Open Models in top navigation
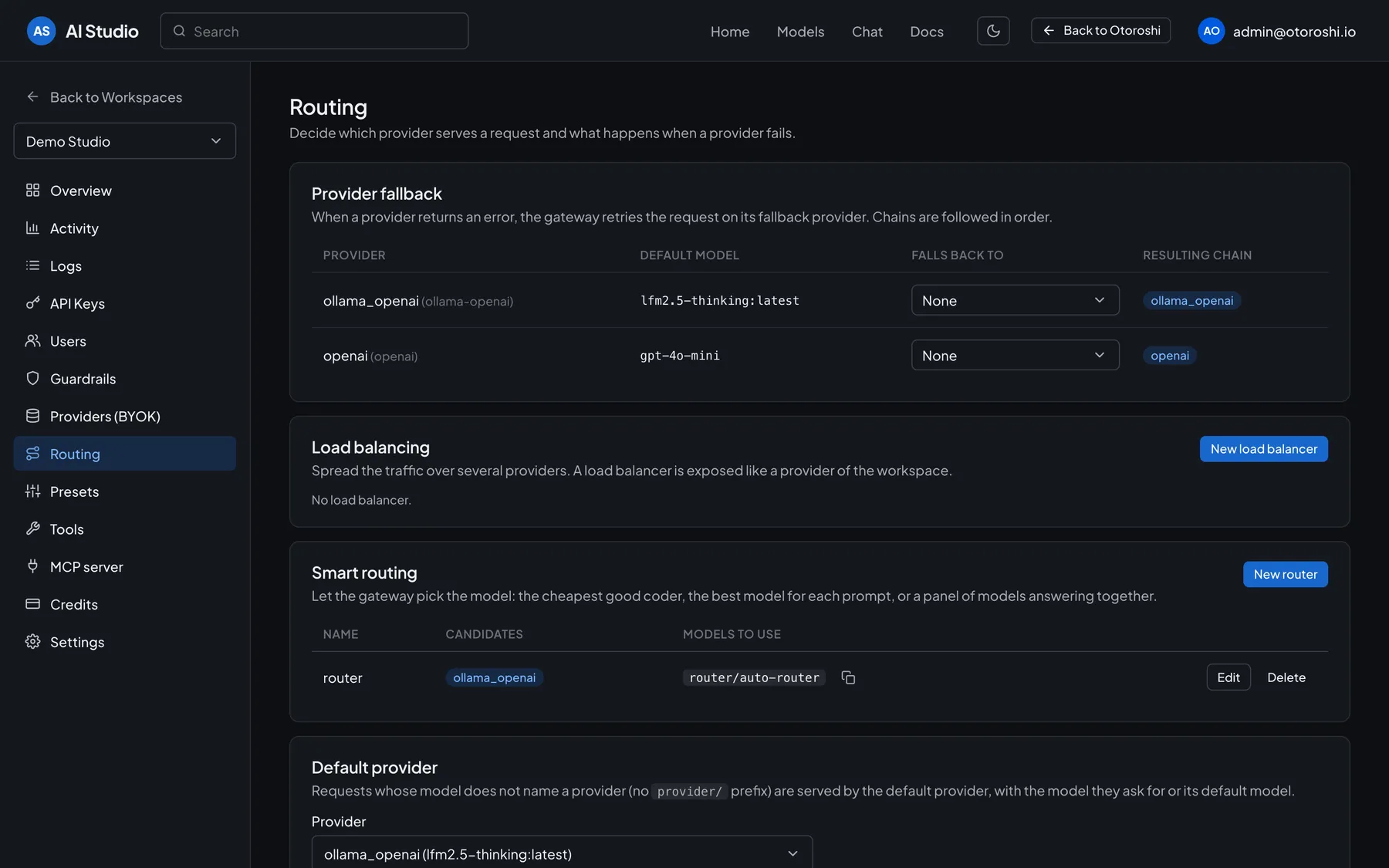The image size is (1389, 868). point(800,32)
